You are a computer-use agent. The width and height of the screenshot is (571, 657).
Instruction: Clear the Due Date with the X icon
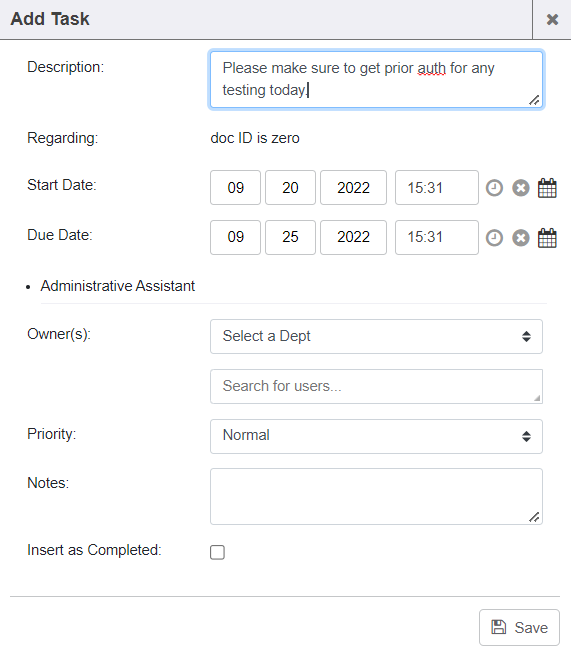(x=521, y=238)
